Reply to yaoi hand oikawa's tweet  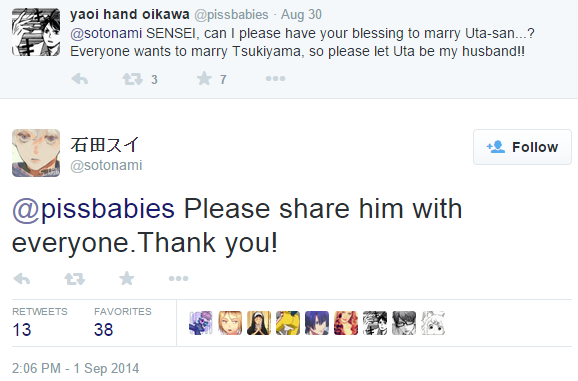click(80, 79)
